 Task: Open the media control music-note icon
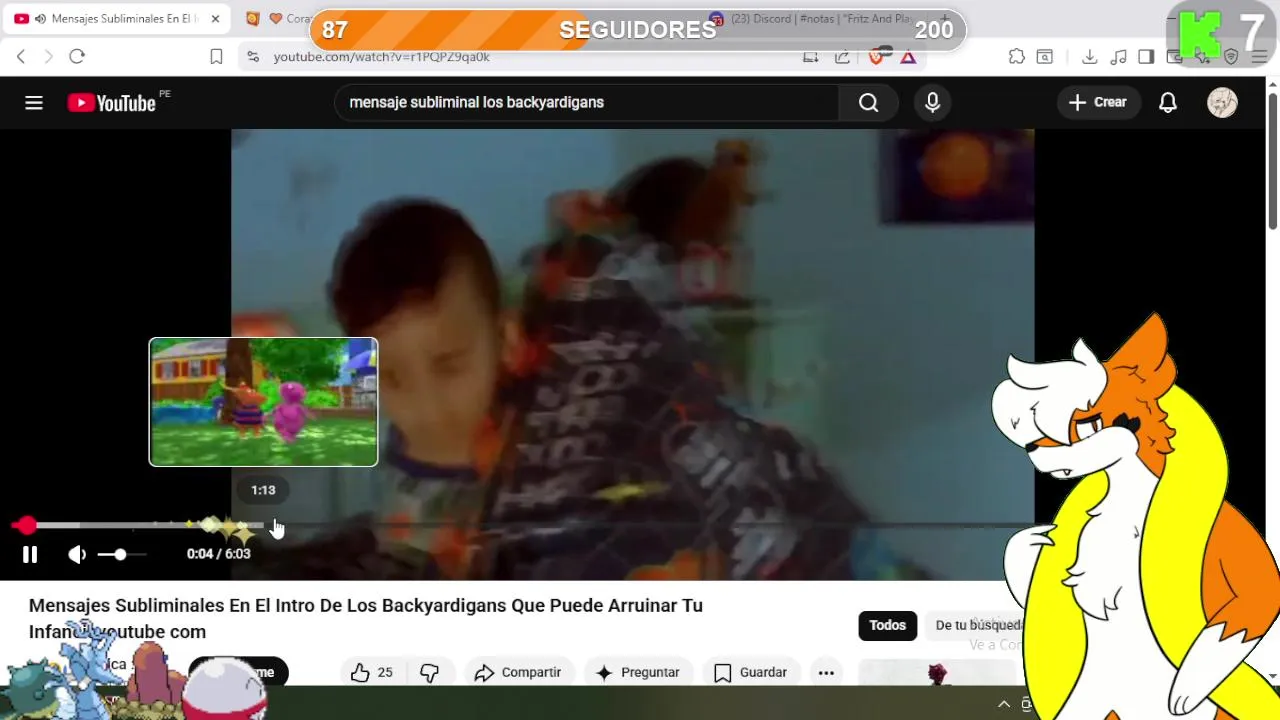point(1119,57)
